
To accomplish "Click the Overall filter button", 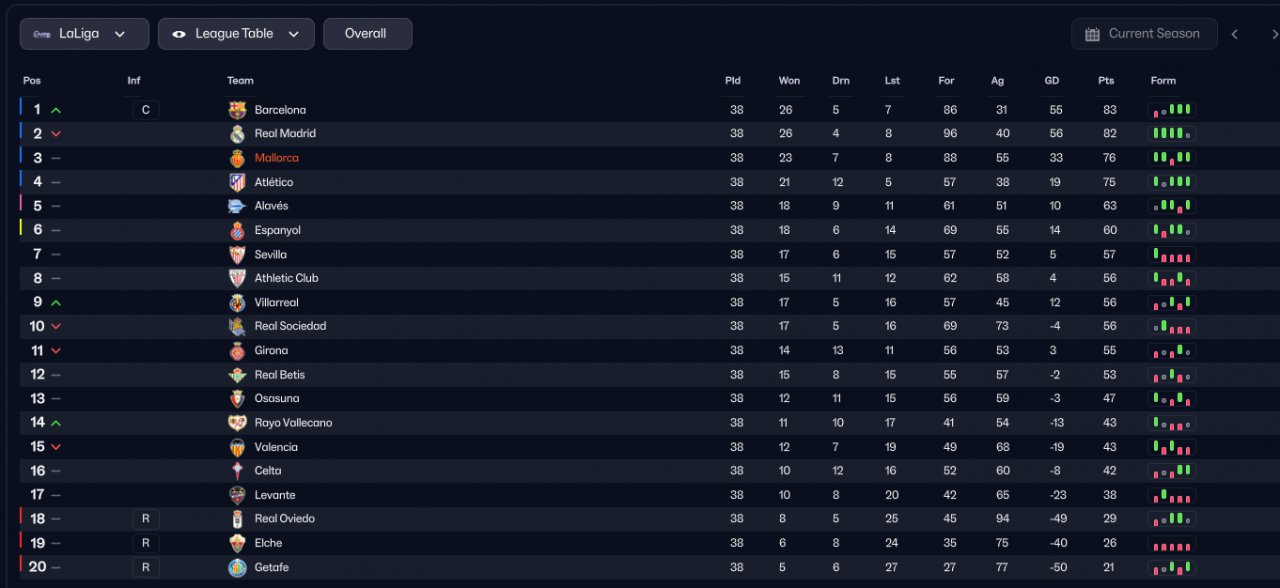I will (367, 34).
